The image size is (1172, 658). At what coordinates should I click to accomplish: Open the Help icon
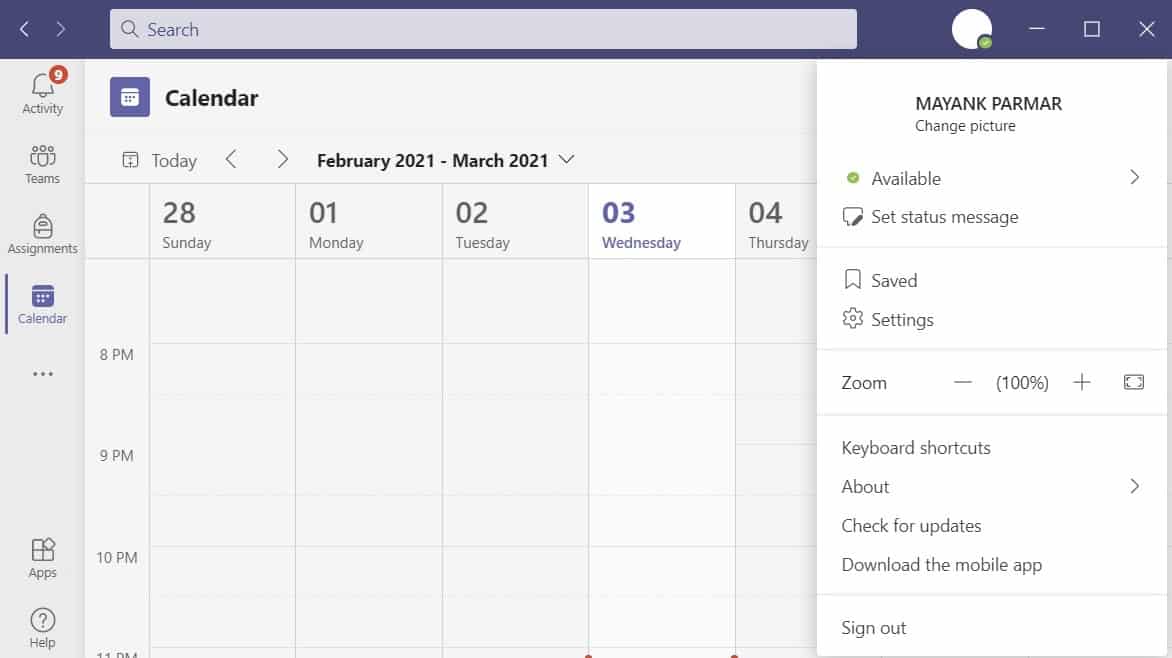(x=42, y=628)
